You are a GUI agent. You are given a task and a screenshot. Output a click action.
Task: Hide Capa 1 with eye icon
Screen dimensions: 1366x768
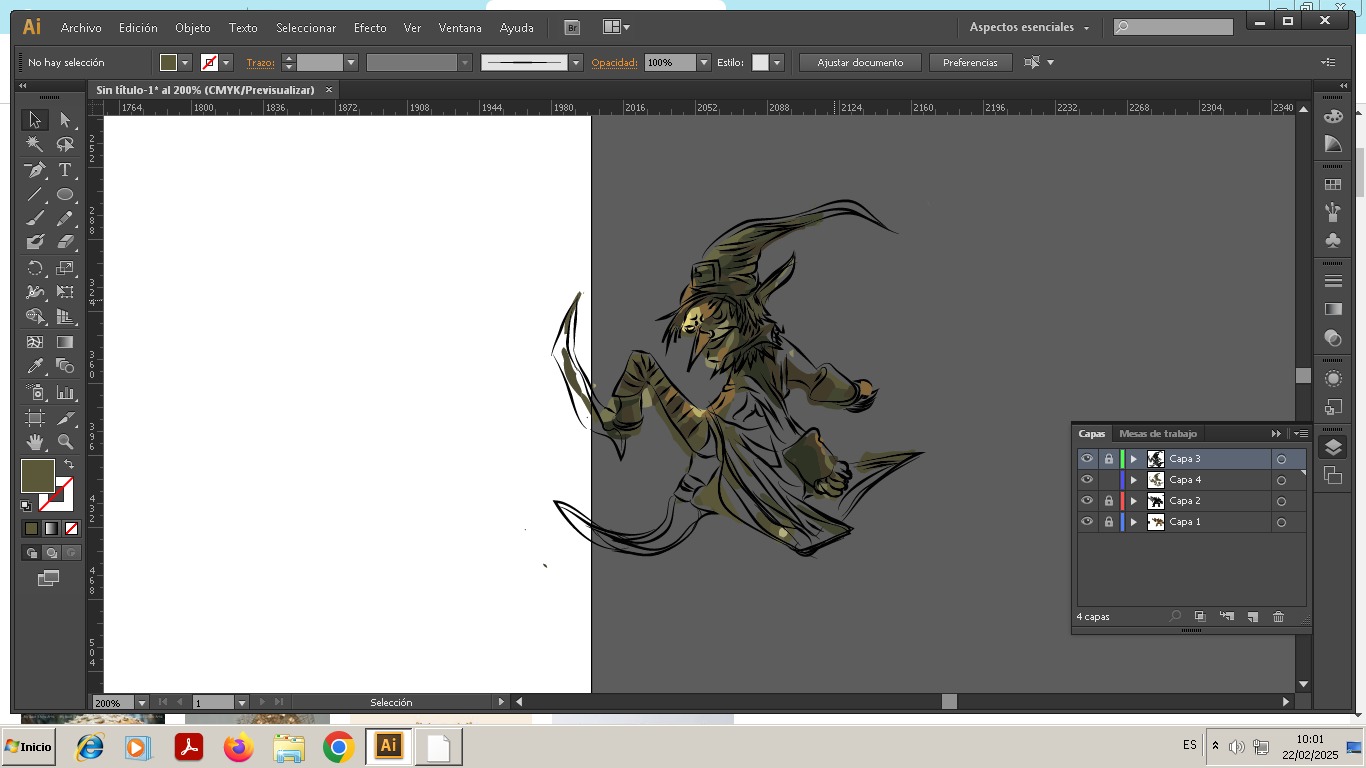(1087, 522)
